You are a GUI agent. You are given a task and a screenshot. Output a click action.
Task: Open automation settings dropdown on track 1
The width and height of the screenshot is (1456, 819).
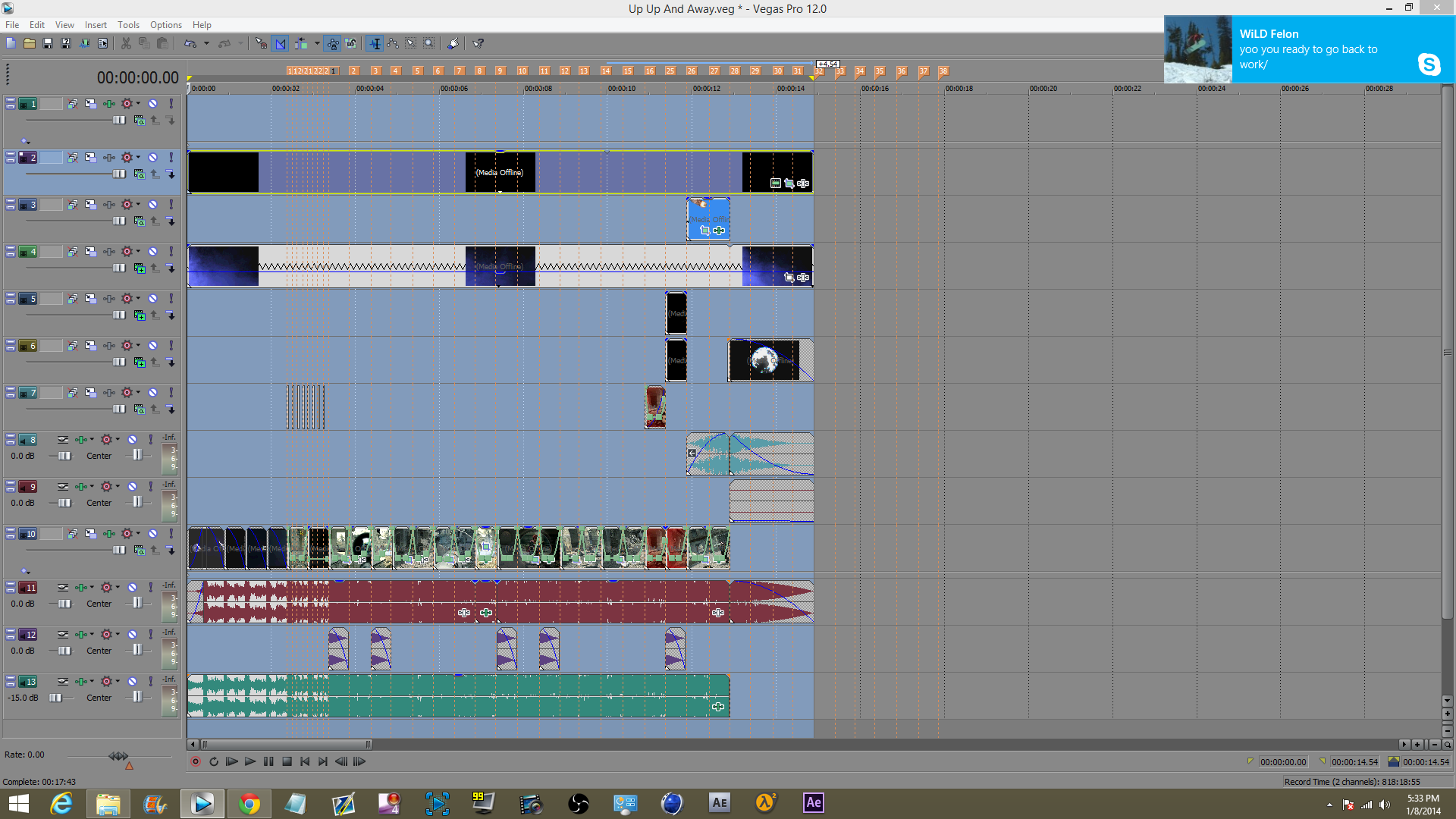point(138,104)
